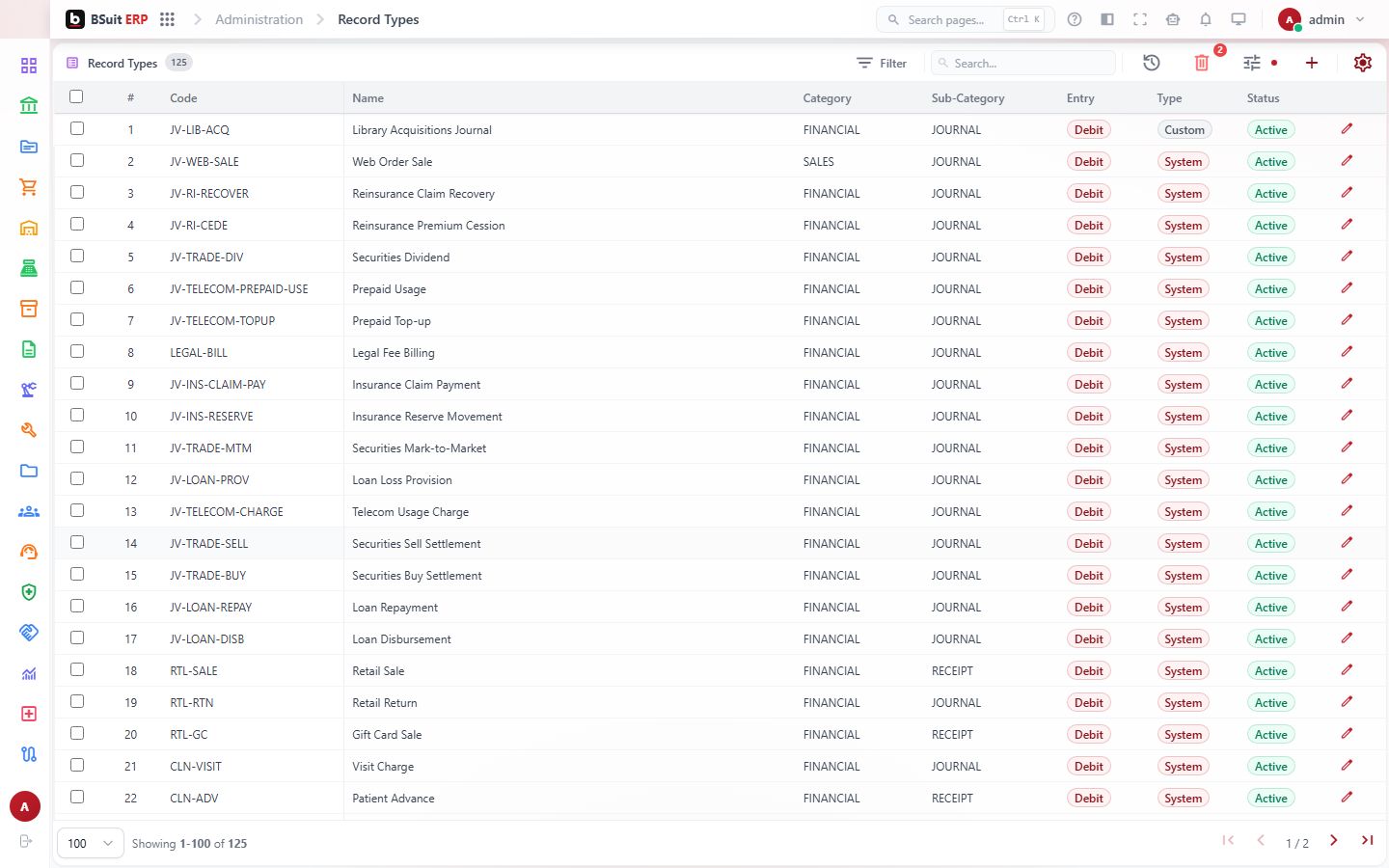This screenshot has width=1389, height=868.
Task: Select the checkbox for JV-TRADE-DIV row
Action: pyautogui.click(x=77, y=256)
